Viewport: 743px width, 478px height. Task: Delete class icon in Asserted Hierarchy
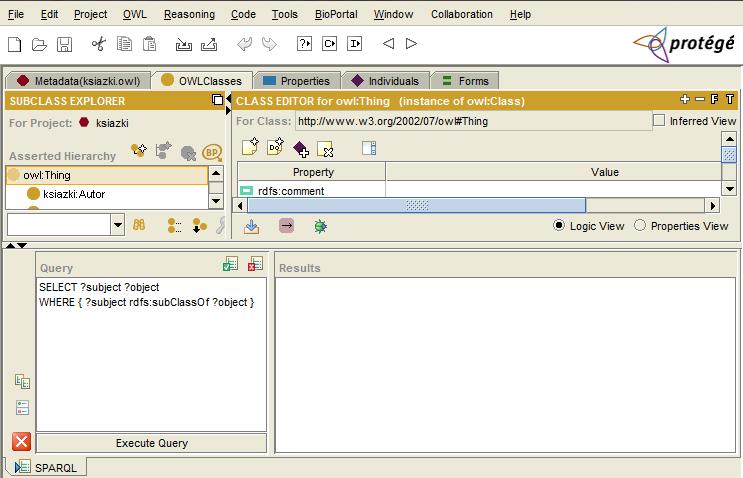click(x=188, y=153)
